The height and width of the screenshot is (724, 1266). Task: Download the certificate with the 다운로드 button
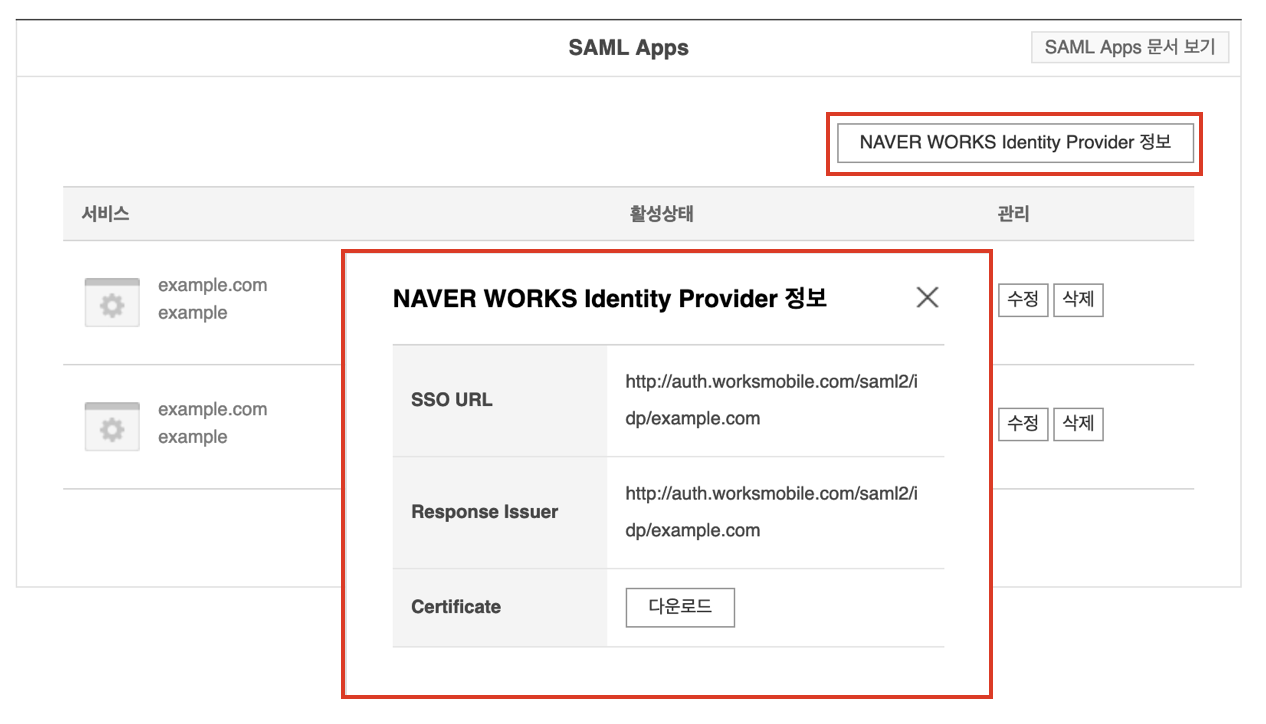point(680,607)
